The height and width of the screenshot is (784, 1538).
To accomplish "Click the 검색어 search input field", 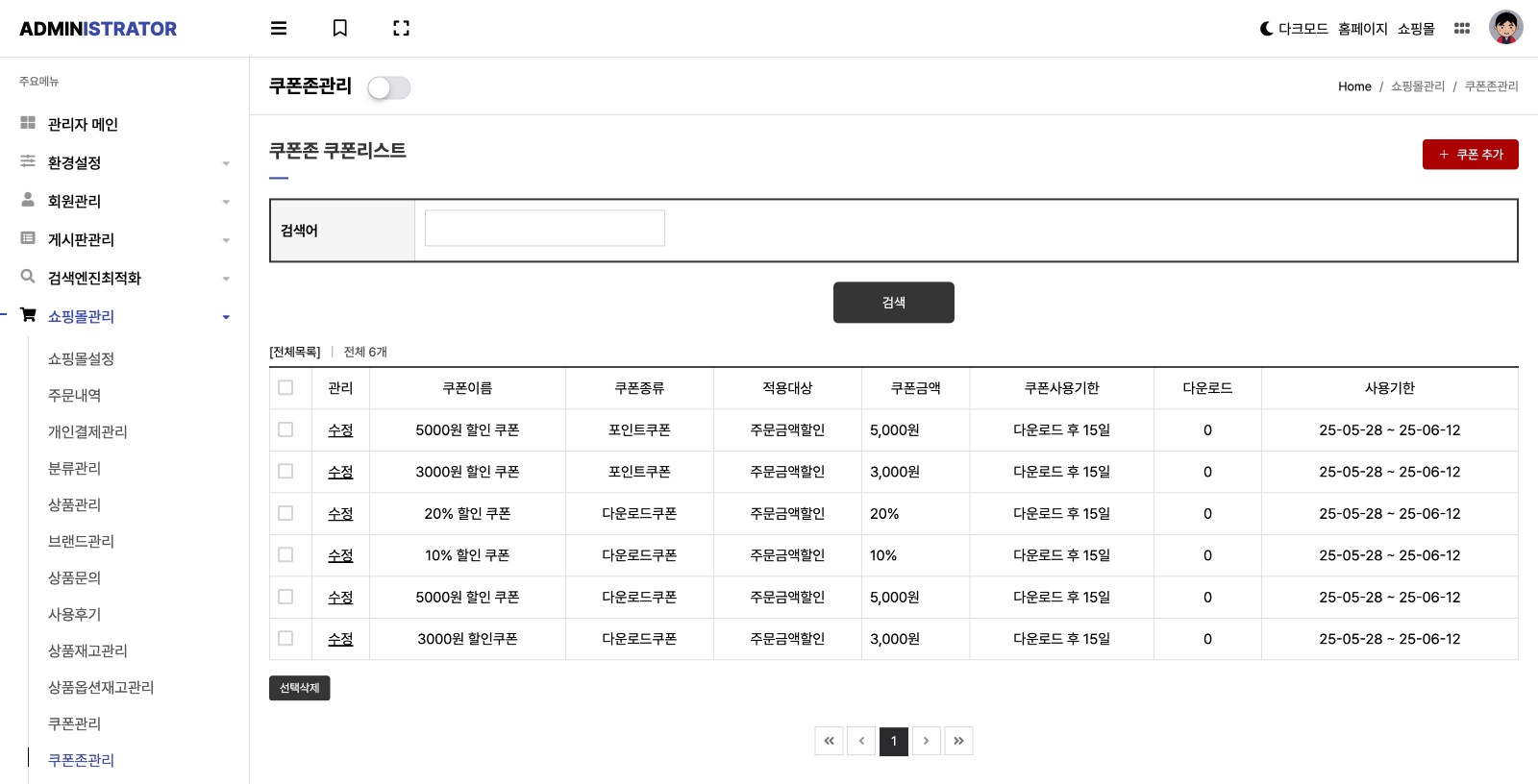I will [x=544, y=229].
